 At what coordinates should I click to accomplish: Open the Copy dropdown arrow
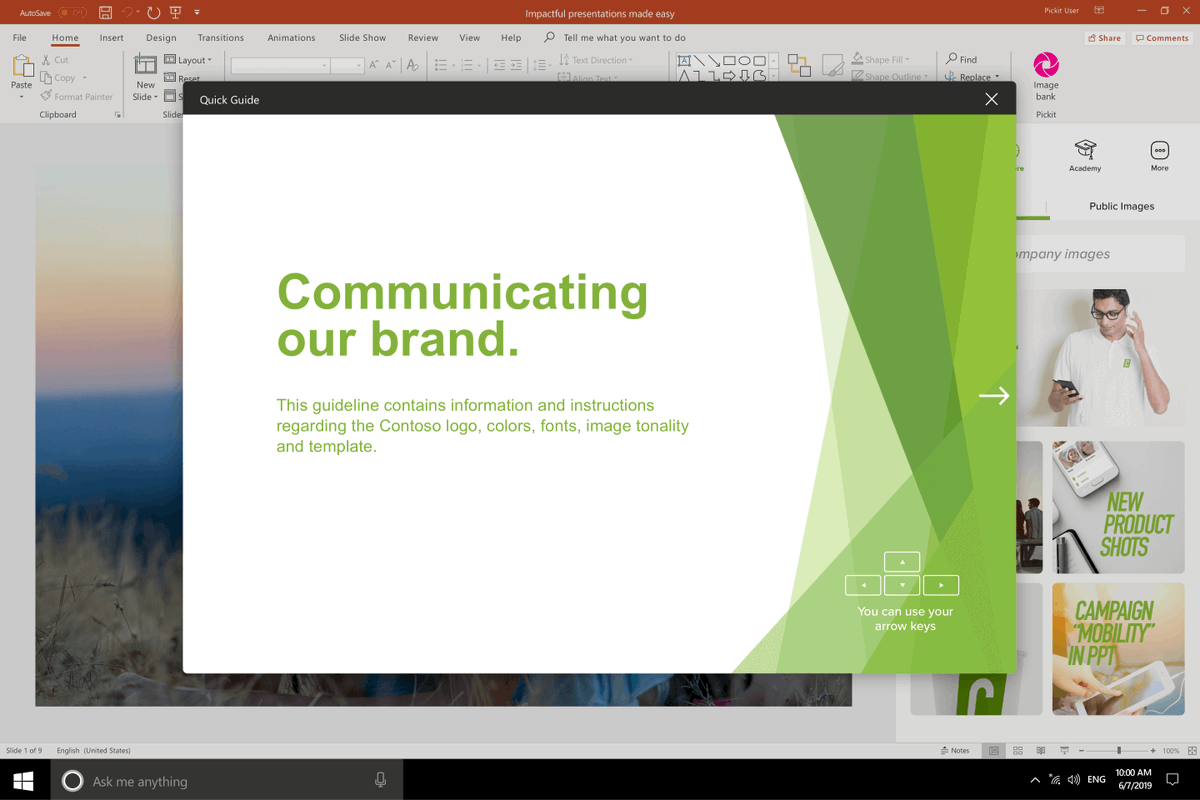(85, 77)
